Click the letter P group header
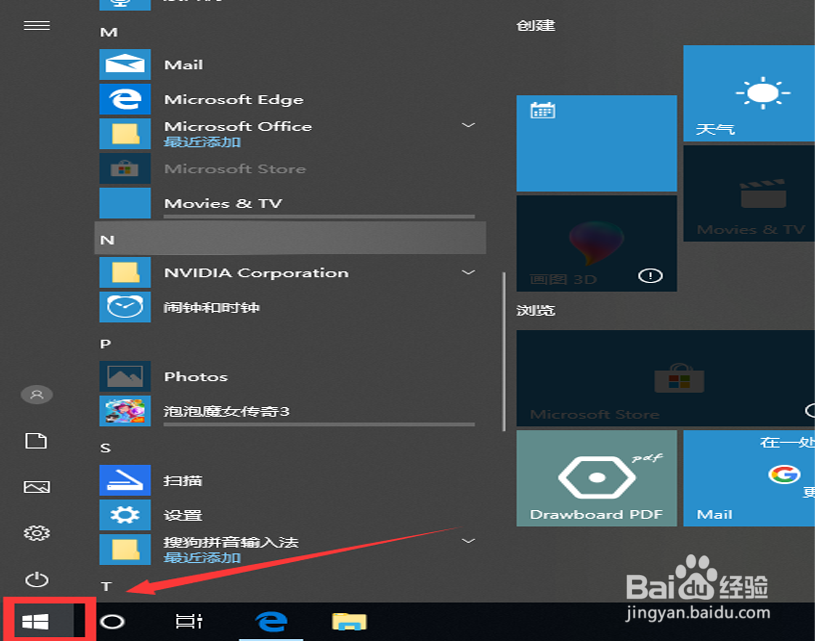 tap(106, 344)
